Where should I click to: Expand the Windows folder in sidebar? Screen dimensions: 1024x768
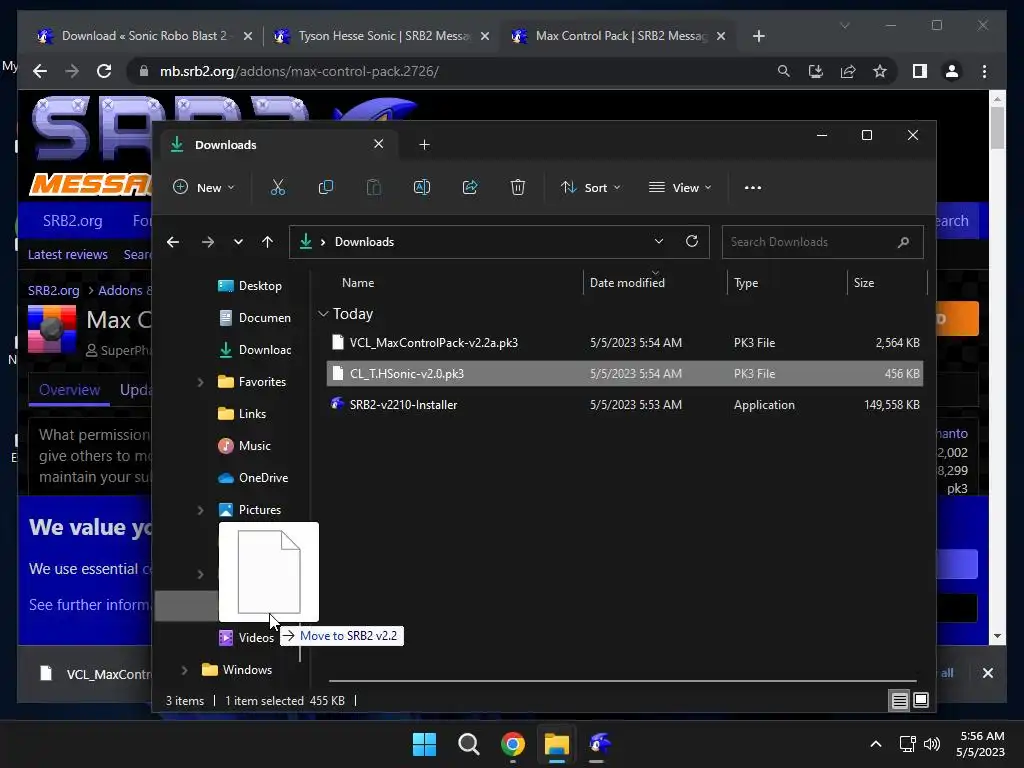tap(184, 670)
